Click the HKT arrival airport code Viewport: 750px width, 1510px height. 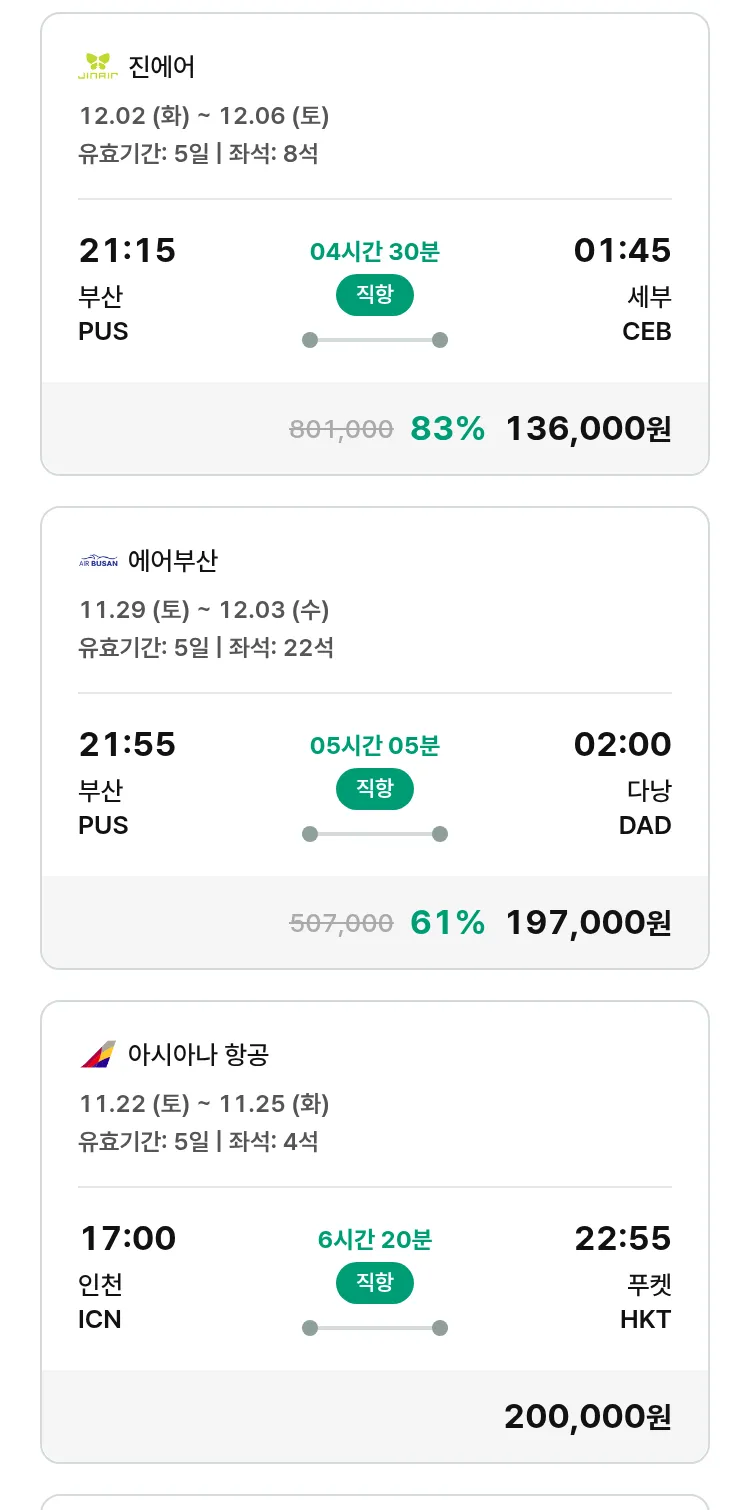pyautogui.click(x=645, y=1319)
